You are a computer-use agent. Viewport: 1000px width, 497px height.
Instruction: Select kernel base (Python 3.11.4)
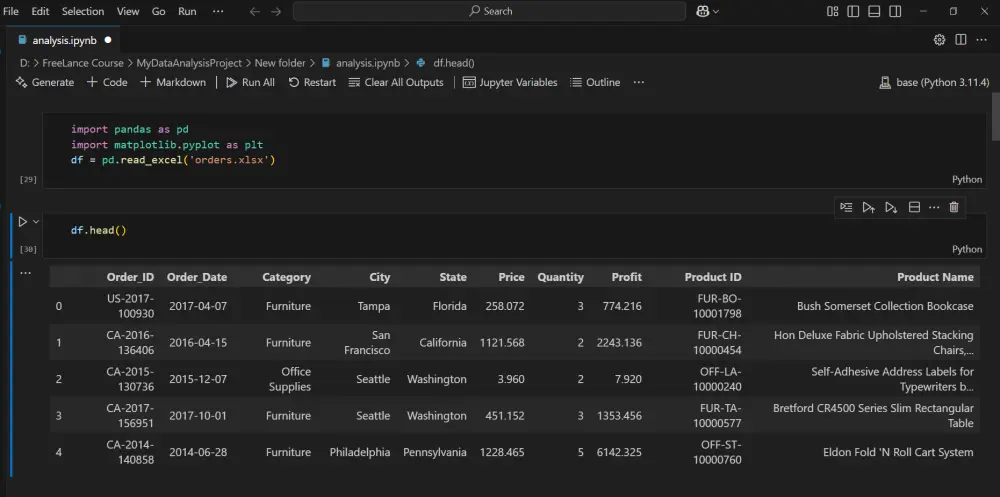[934, 82]
